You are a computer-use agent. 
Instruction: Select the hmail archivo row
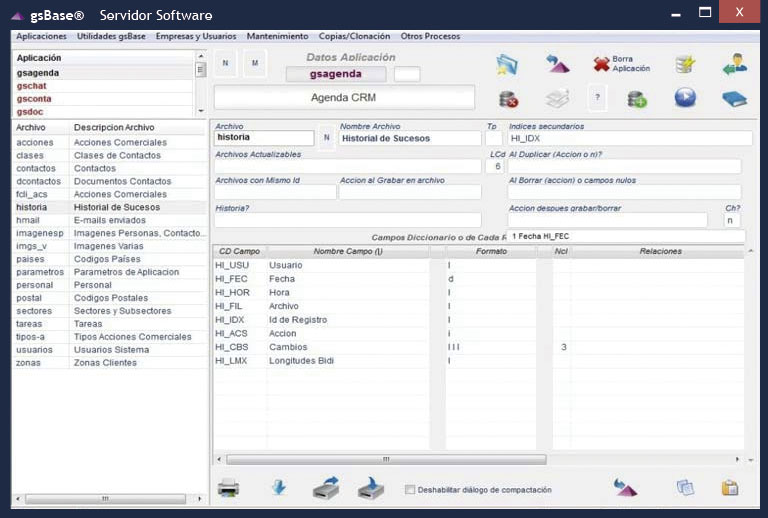[x=110, y=220]
